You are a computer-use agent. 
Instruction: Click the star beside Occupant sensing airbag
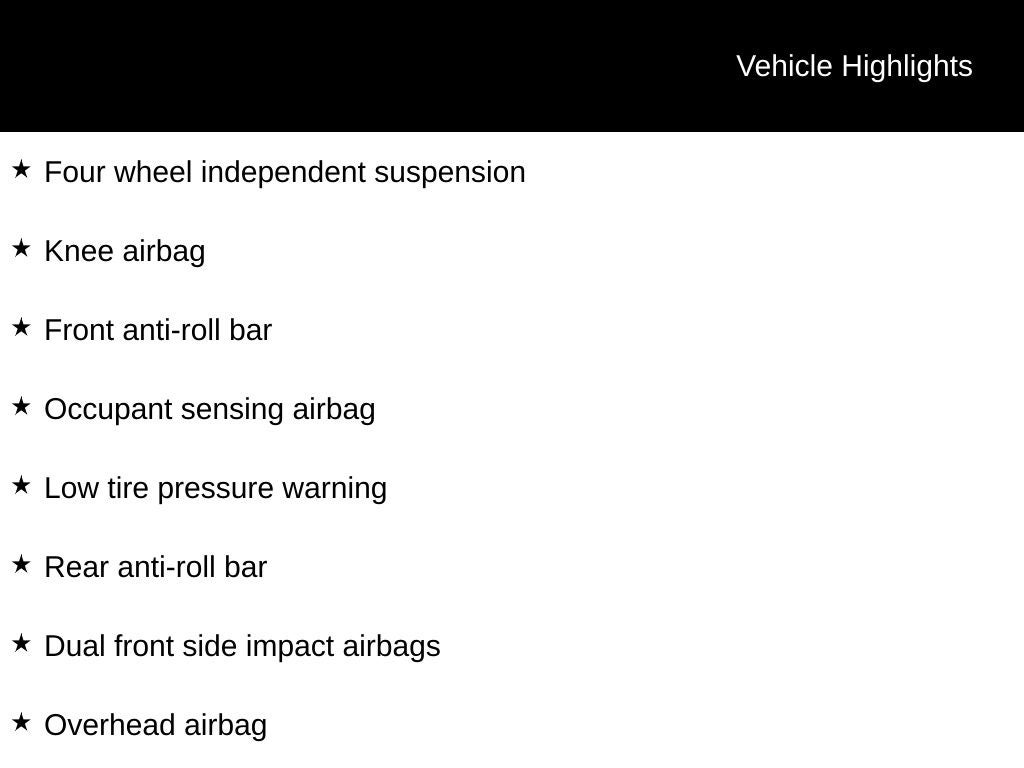click(21, 407)
